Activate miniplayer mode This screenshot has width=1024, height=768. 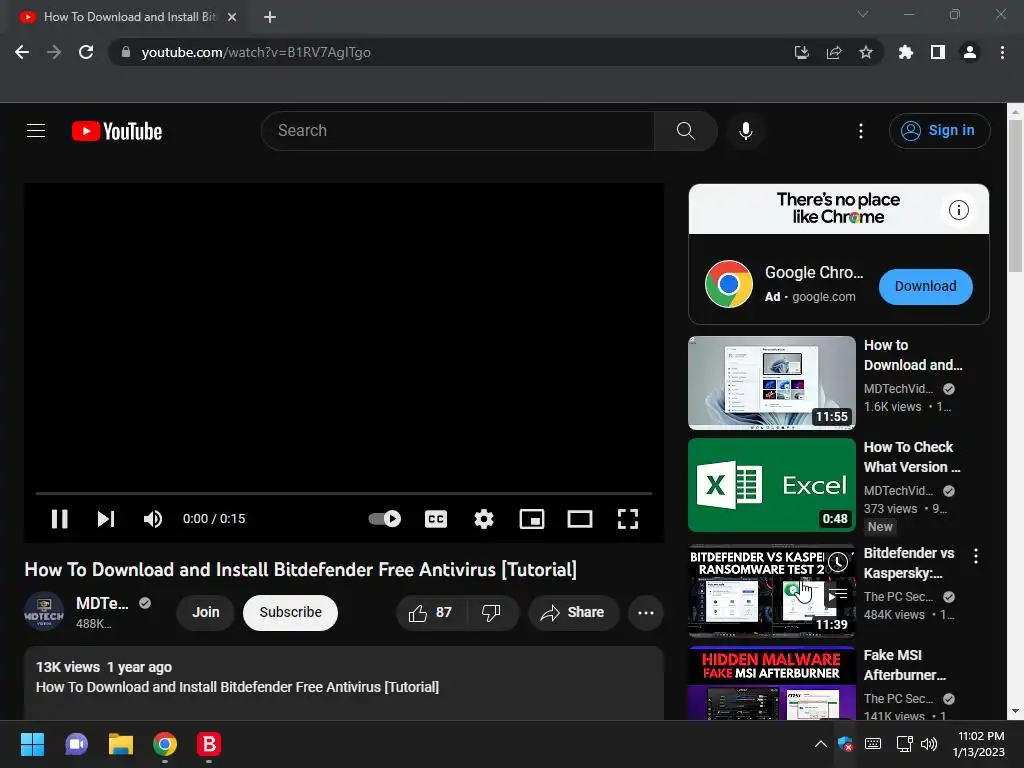[532, 519]
